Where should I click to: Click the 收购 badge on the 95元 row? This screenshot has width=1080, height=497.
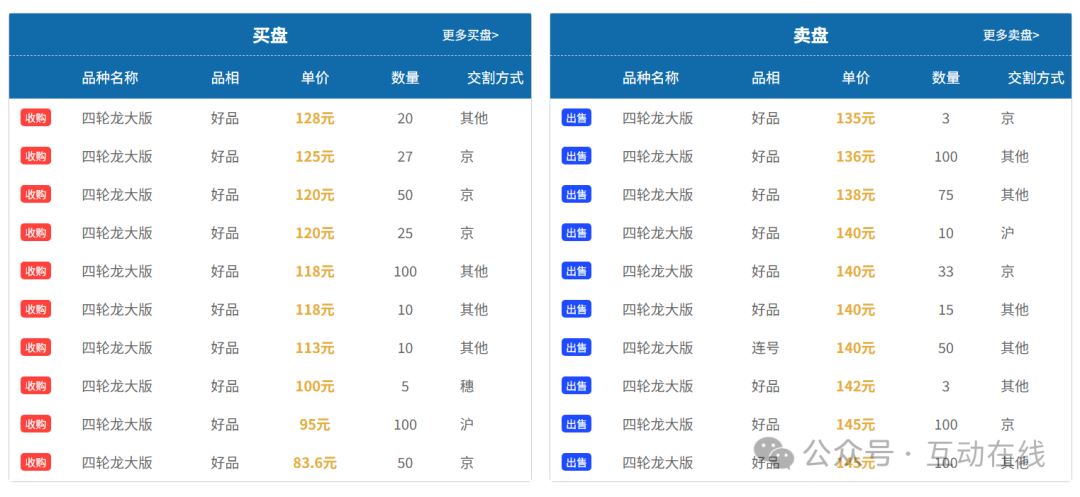tap(35, 424)
